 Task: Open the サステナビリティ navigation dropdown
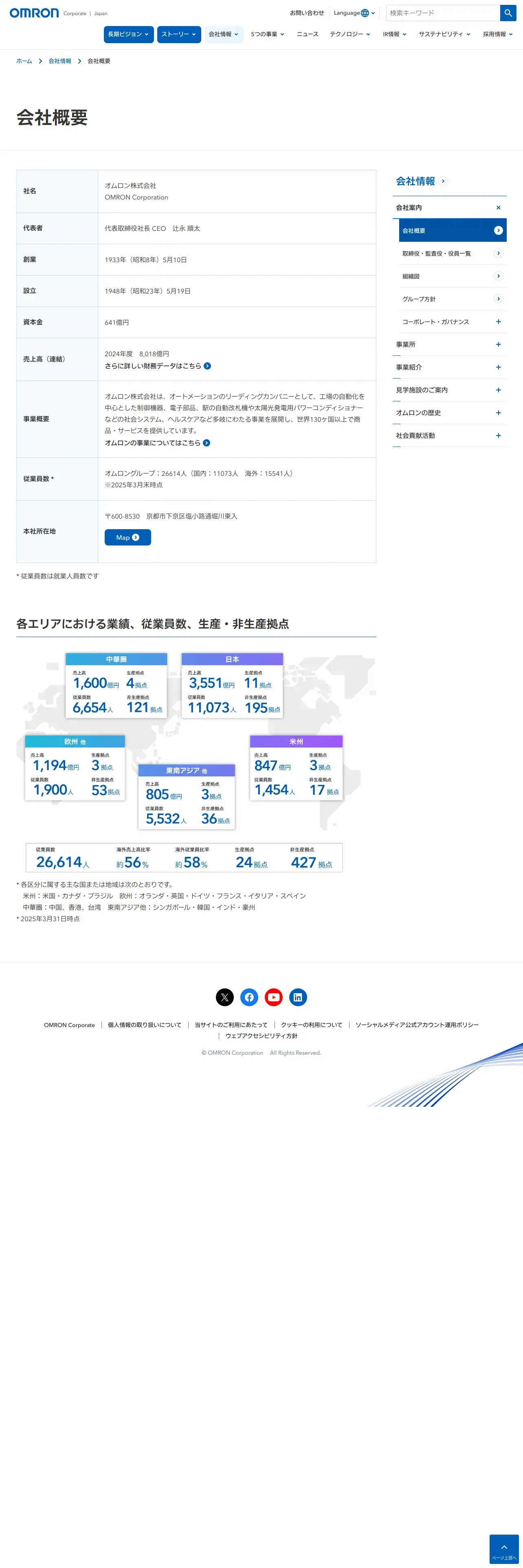tap(444, 35)
